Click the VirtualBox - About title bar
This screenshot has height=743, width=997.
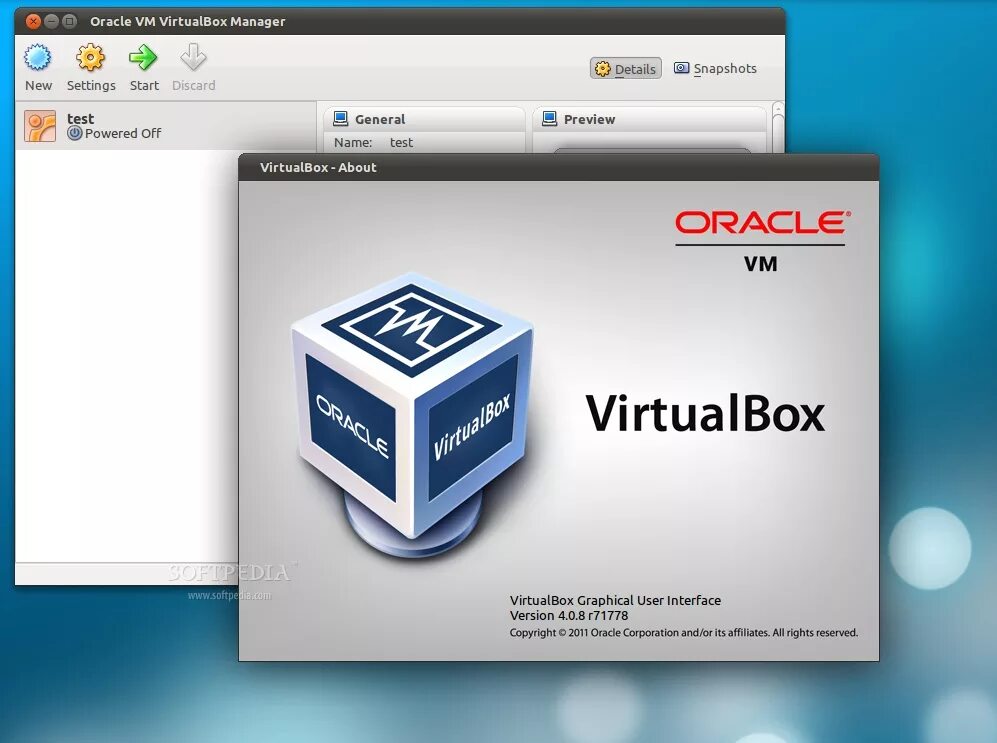pos(558,167)
